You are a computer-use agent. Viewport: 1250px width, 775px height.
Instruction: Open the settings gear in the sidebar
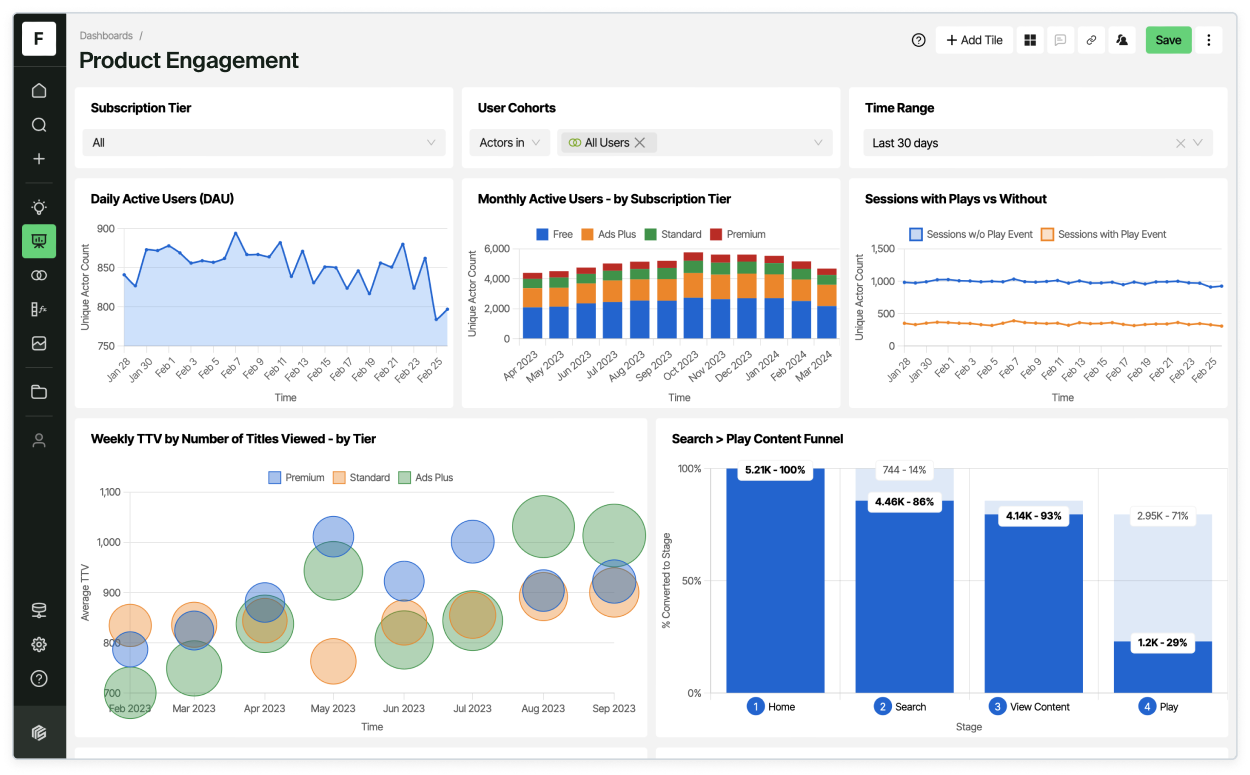point(39,645)
